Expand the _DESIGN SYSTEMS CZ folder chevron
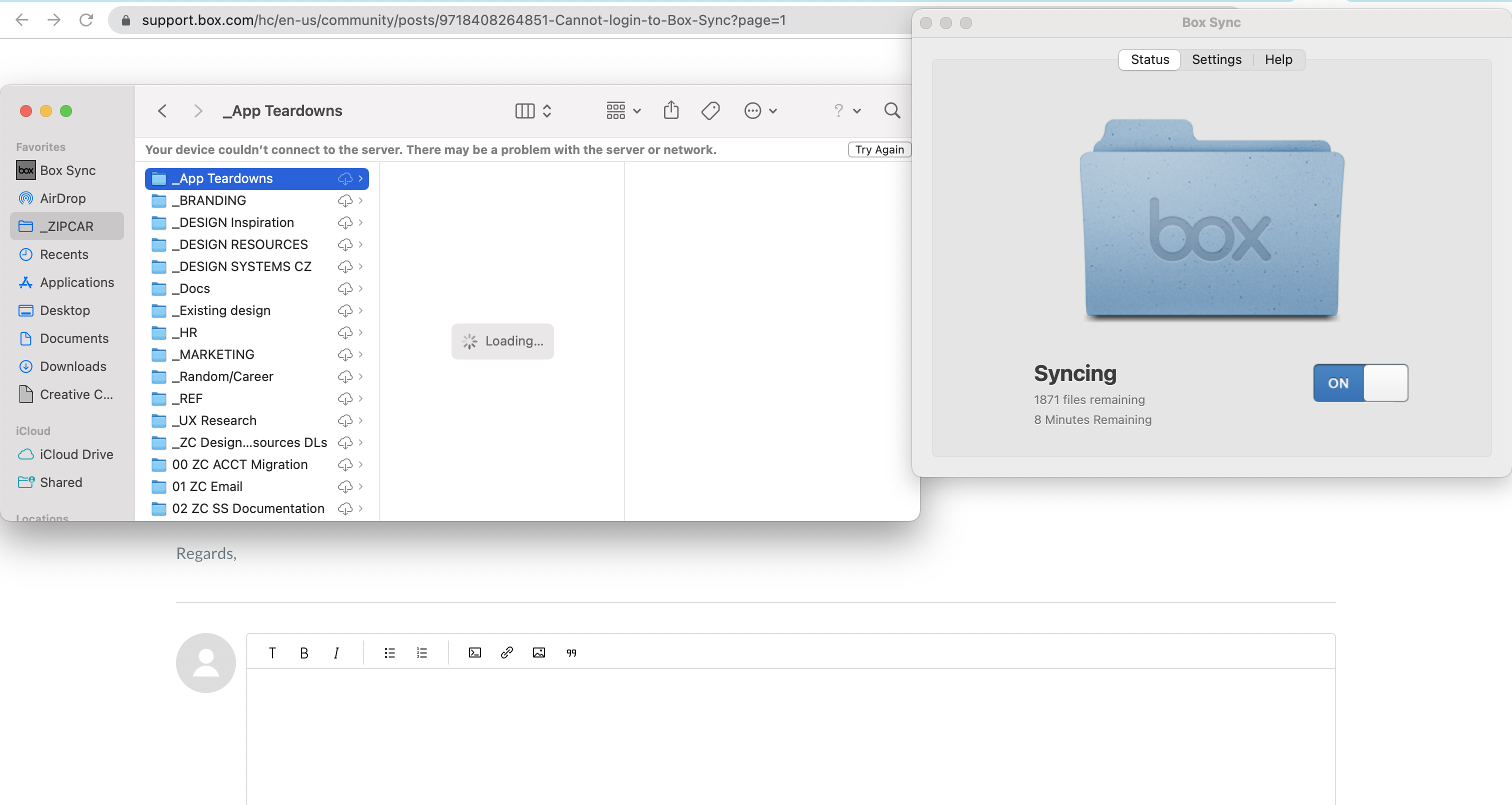Screen dimensions: 1512x805 [x=360, y=266]
